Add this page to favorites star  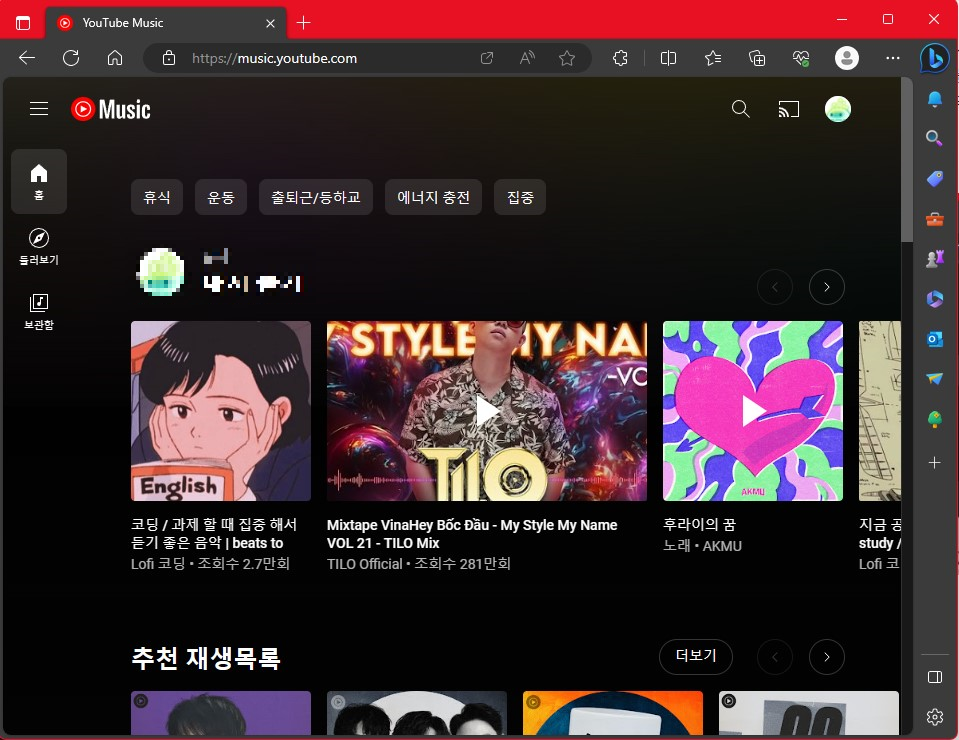tap(567, 58)
